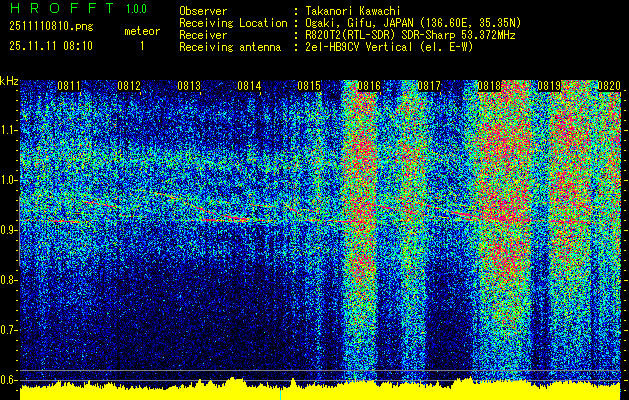Click the 0.6 frequency axis label

point(9,380)
